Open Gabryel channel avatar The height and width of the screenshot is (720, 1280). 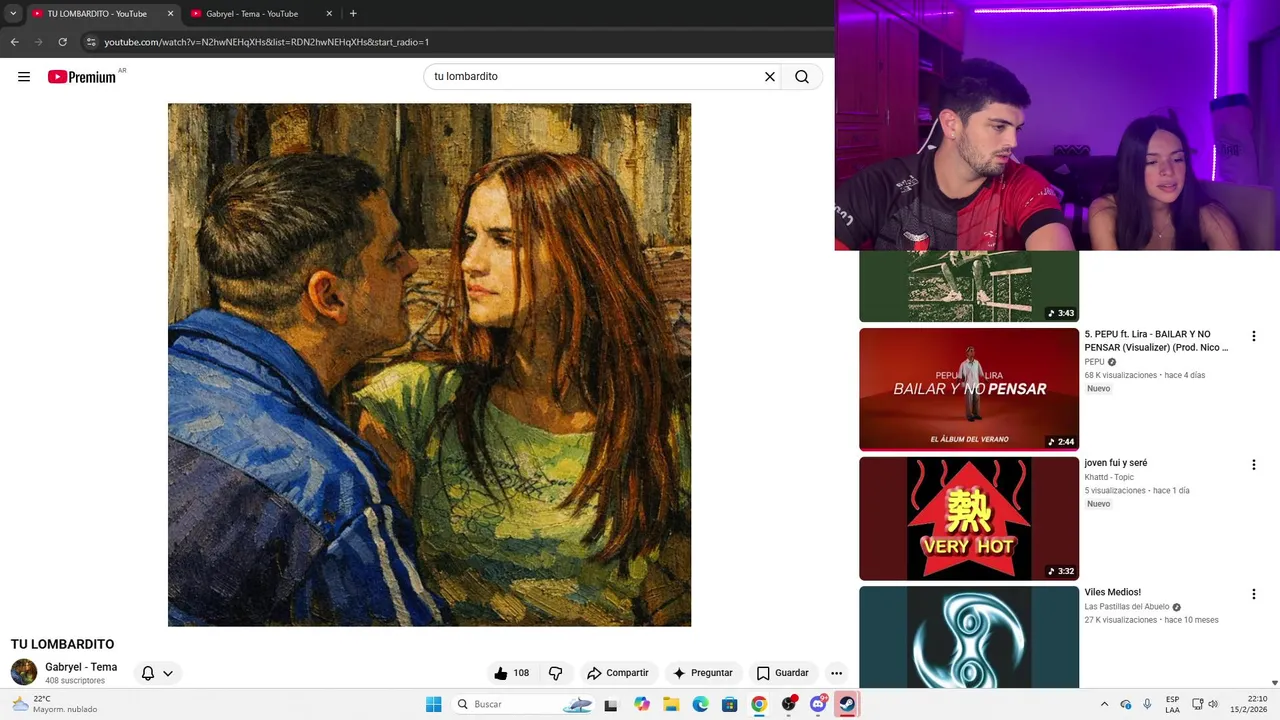coord(24,672)
